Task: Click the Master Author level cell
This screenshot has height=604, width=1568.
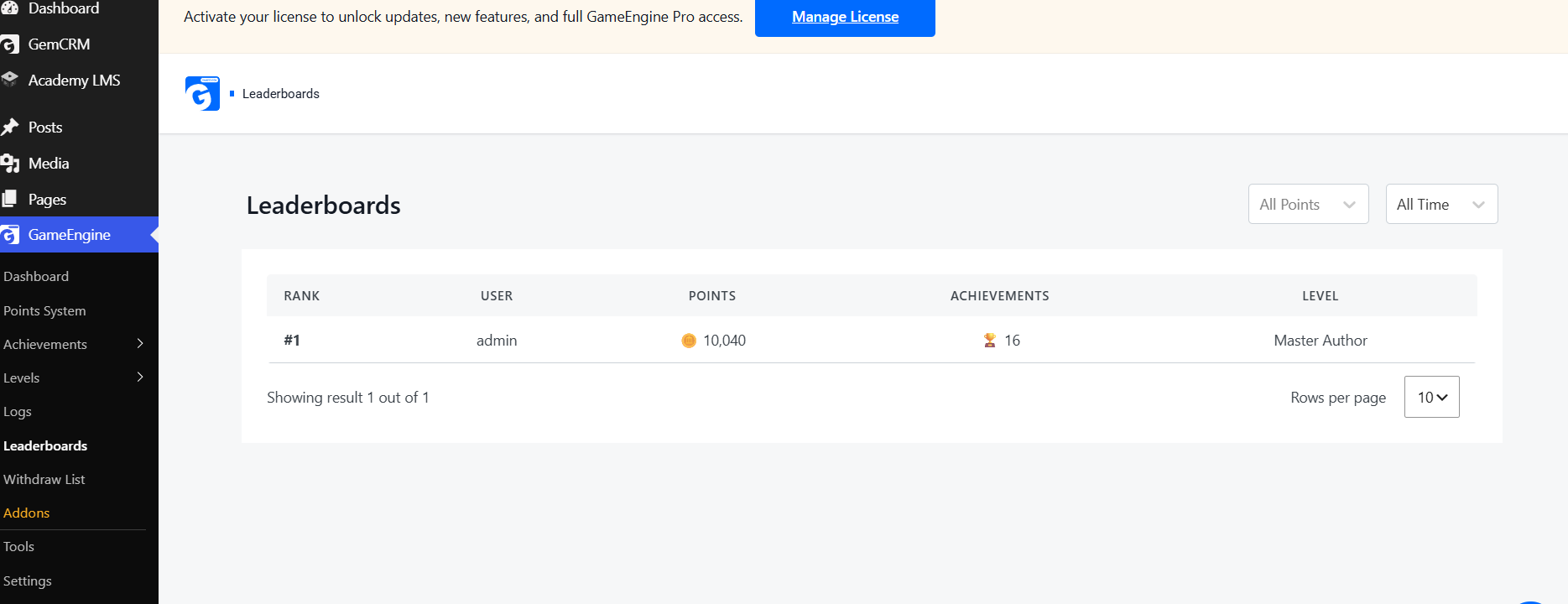Action: [x=1321, y=341]
